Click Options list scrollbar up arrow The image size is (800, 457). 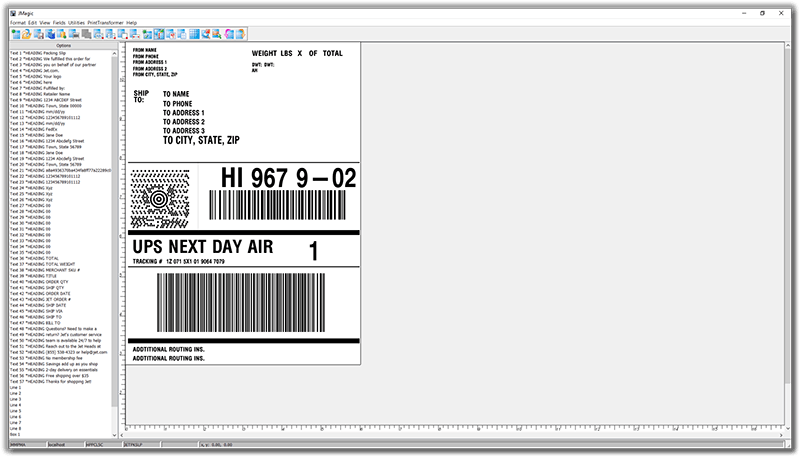pos(114,53)
